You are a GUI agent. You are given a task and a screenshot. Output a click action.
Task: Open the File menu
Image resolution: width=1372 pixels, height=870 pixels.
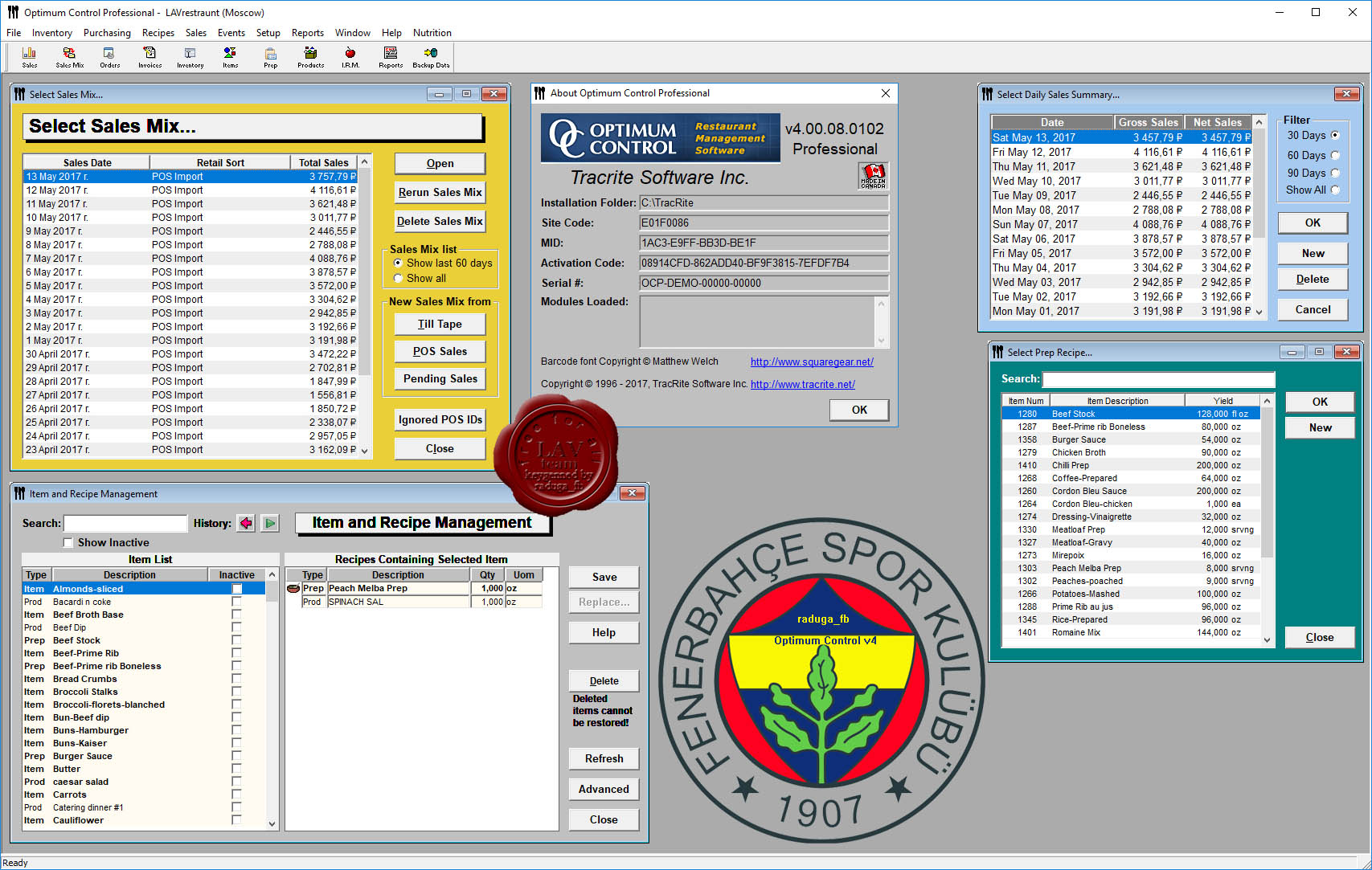[14, 33]
